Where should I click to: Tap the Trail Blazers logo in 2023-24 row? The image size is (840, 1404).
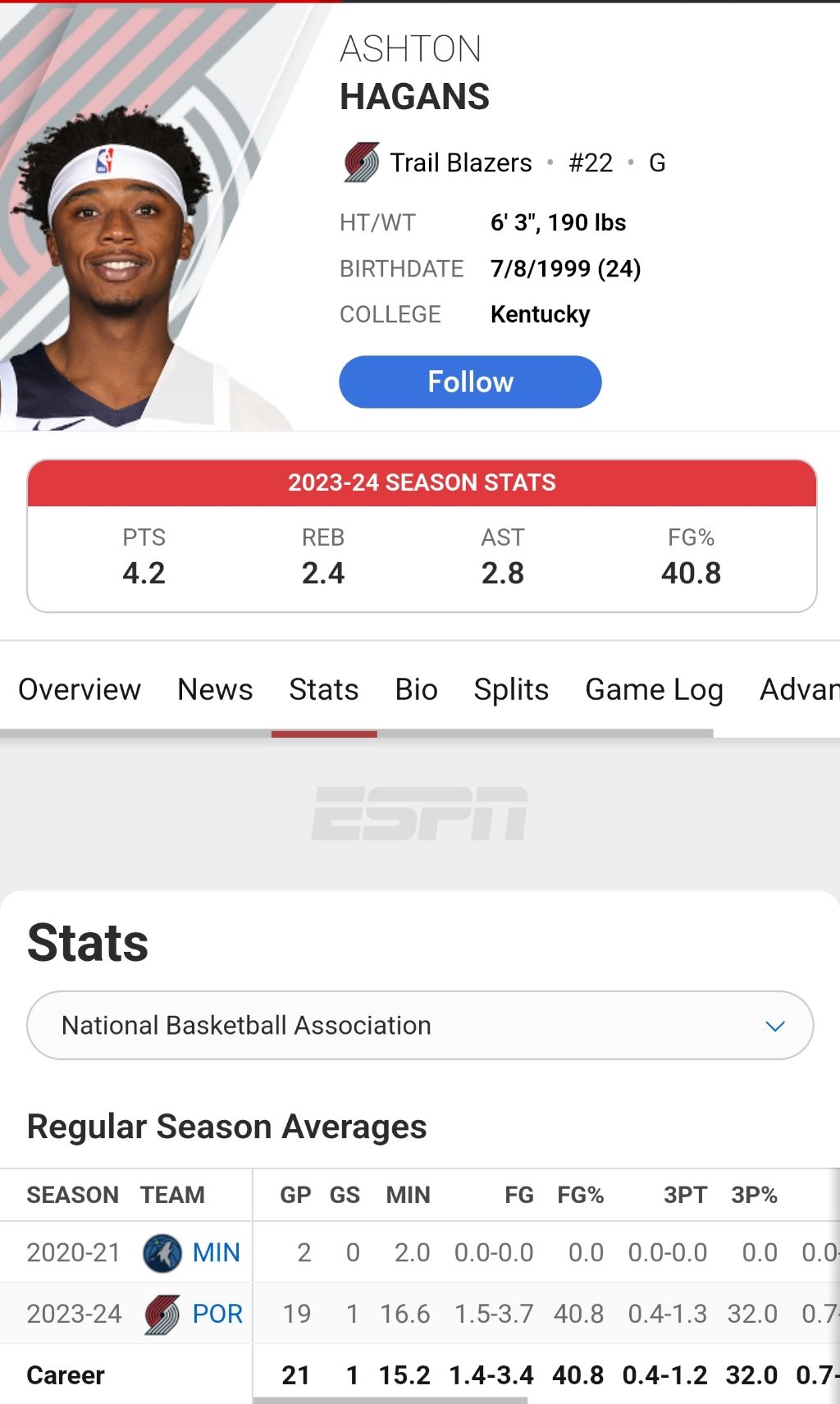[162, 1315]
